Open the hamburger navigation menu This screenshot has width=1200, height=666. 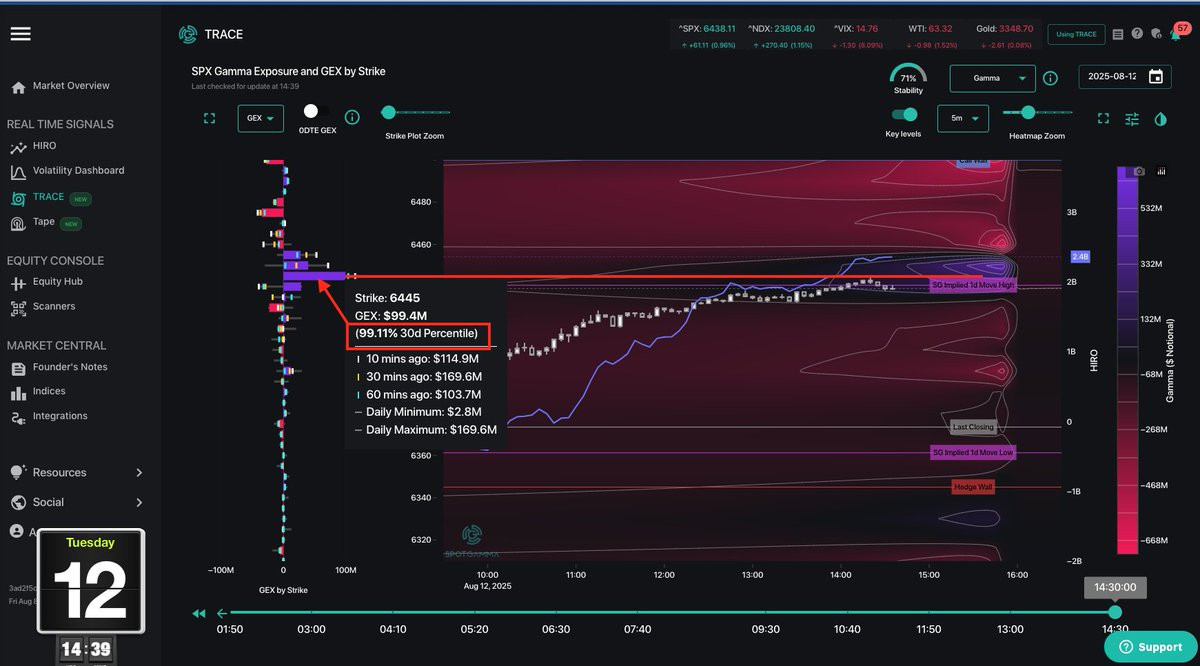pos(20,34)
